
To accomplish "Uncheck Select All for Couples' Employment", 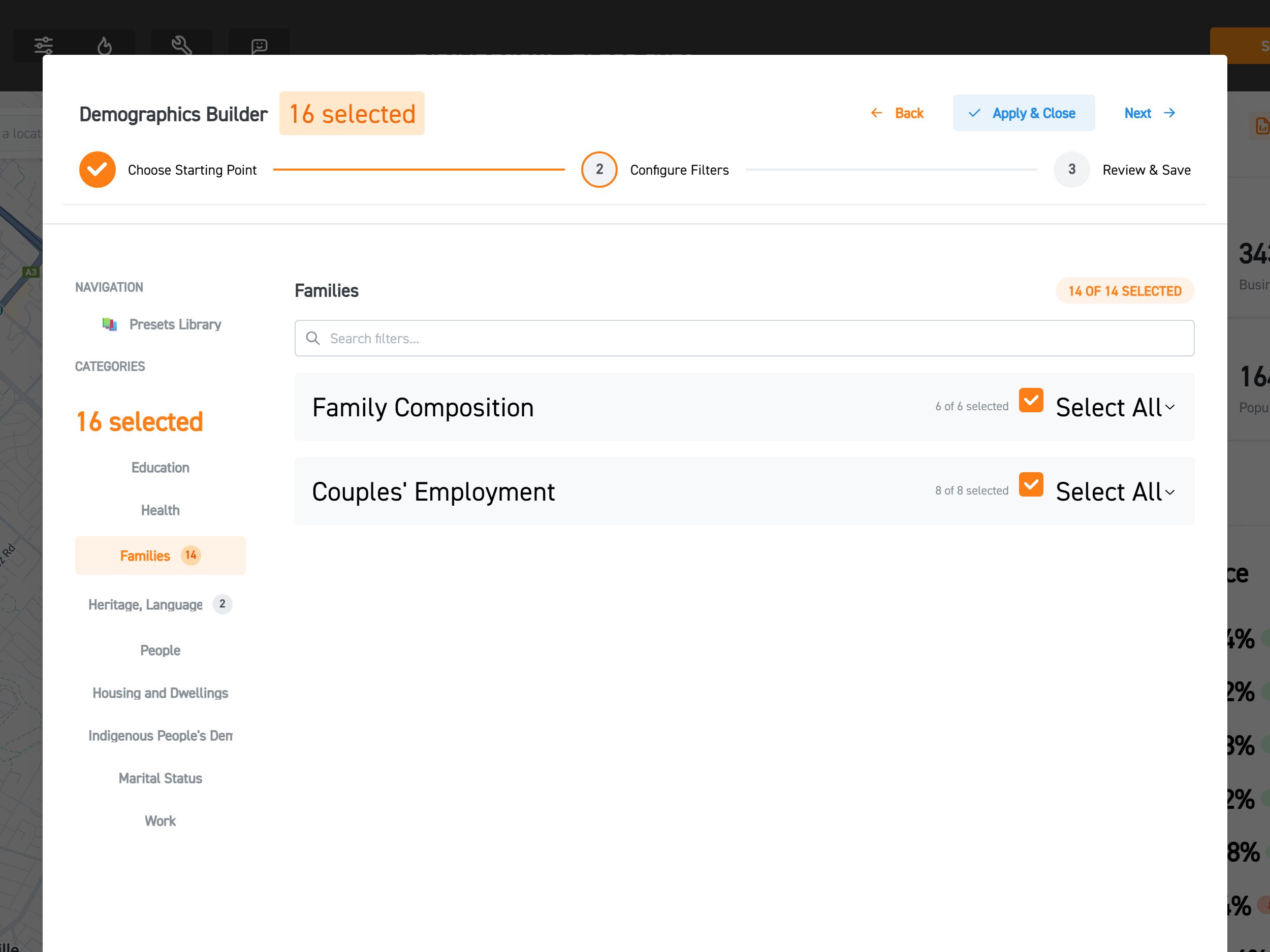I will pyautogui.click(x=1031, y=485).
